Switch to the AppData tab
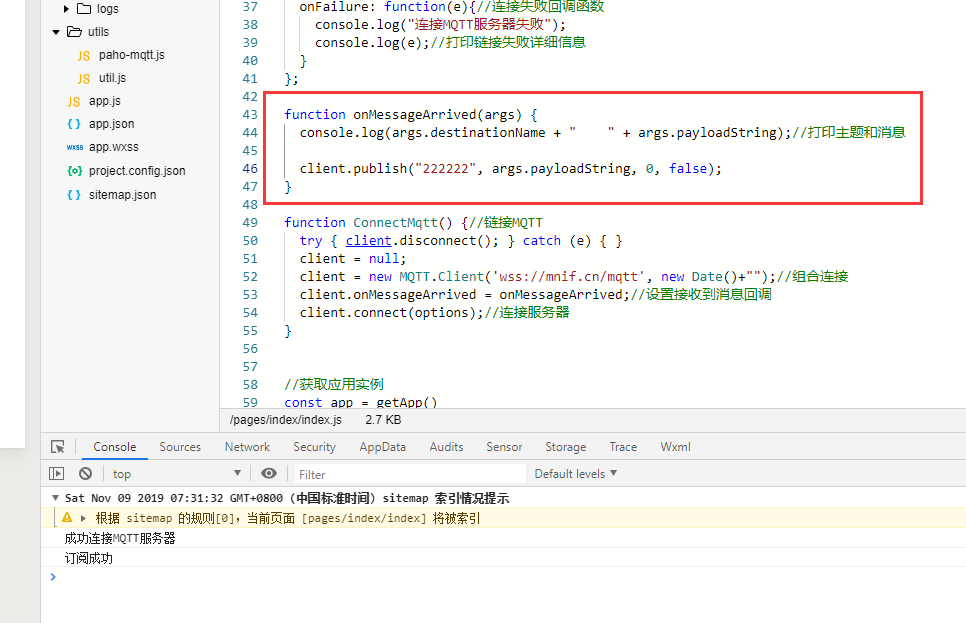966x623 pixels. [383, 447]
